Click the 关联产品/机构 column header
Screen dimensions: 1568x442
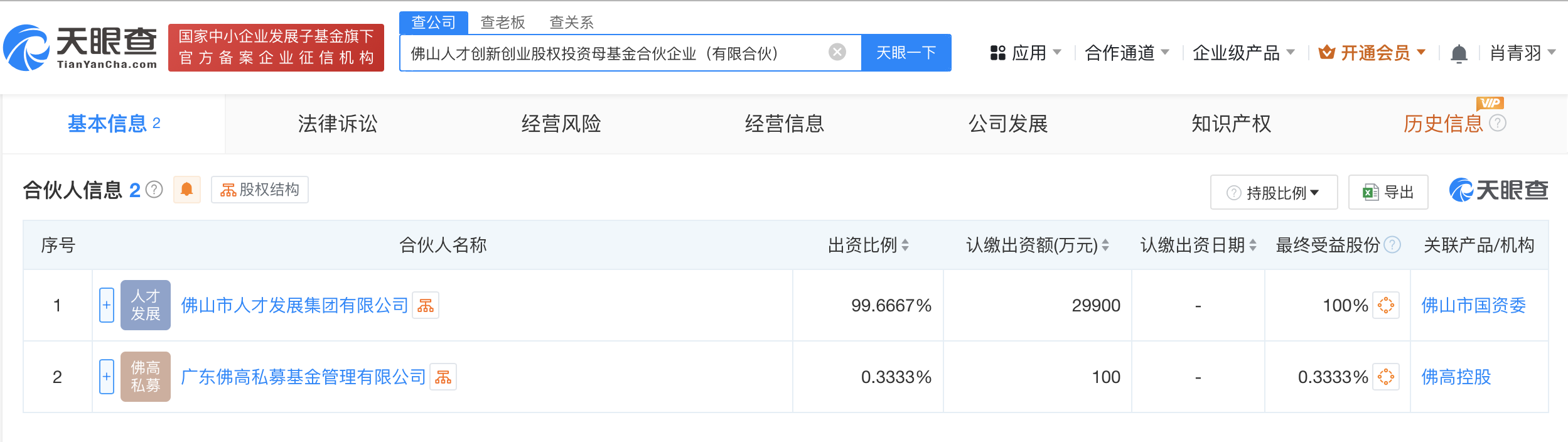point(1479,245)
